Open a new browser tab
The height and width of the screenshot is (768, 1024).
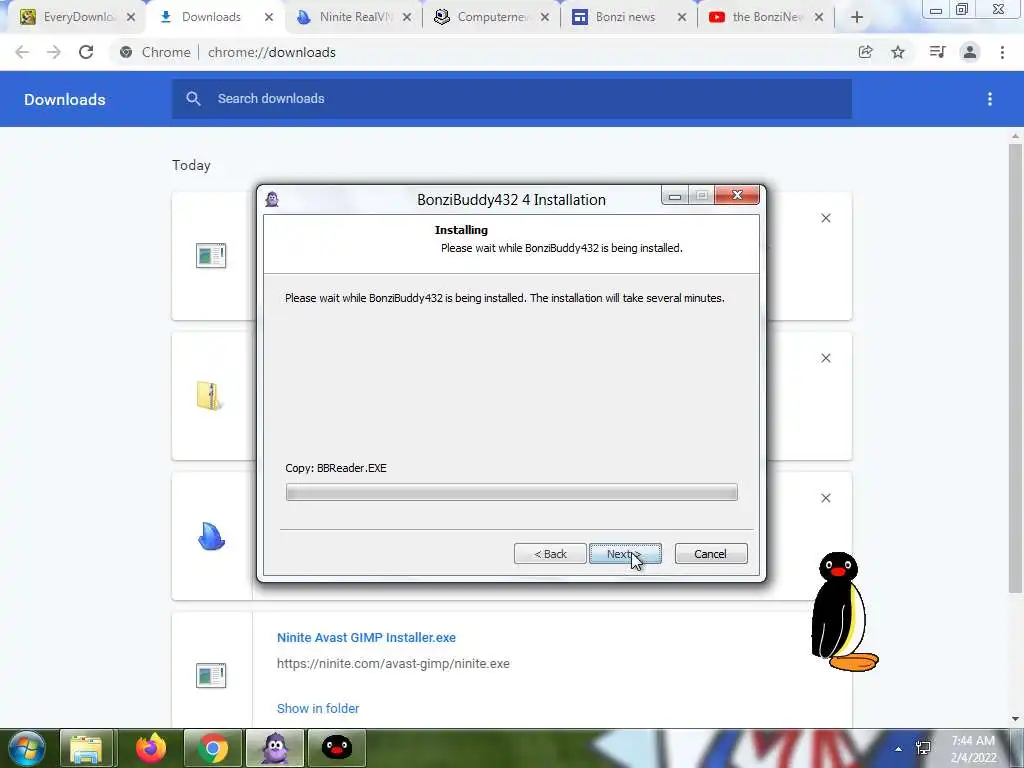[857, 17]
